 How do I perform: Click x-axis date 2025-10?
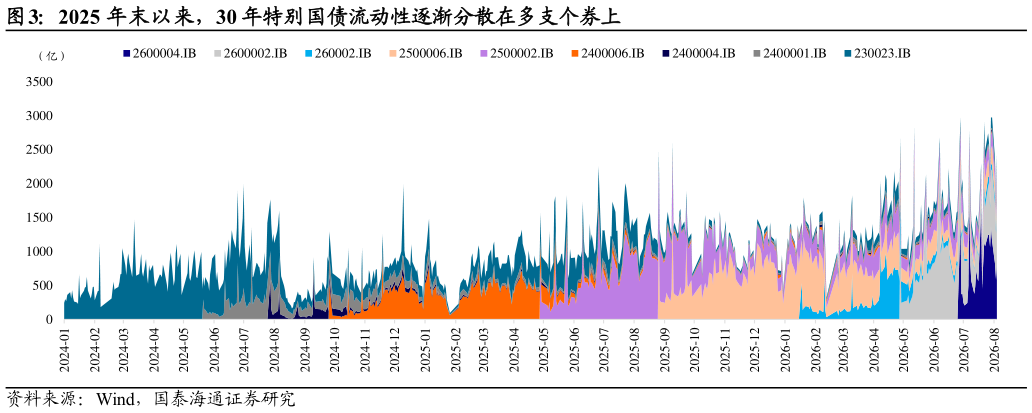pyautogui.click(x=693, y=352)
